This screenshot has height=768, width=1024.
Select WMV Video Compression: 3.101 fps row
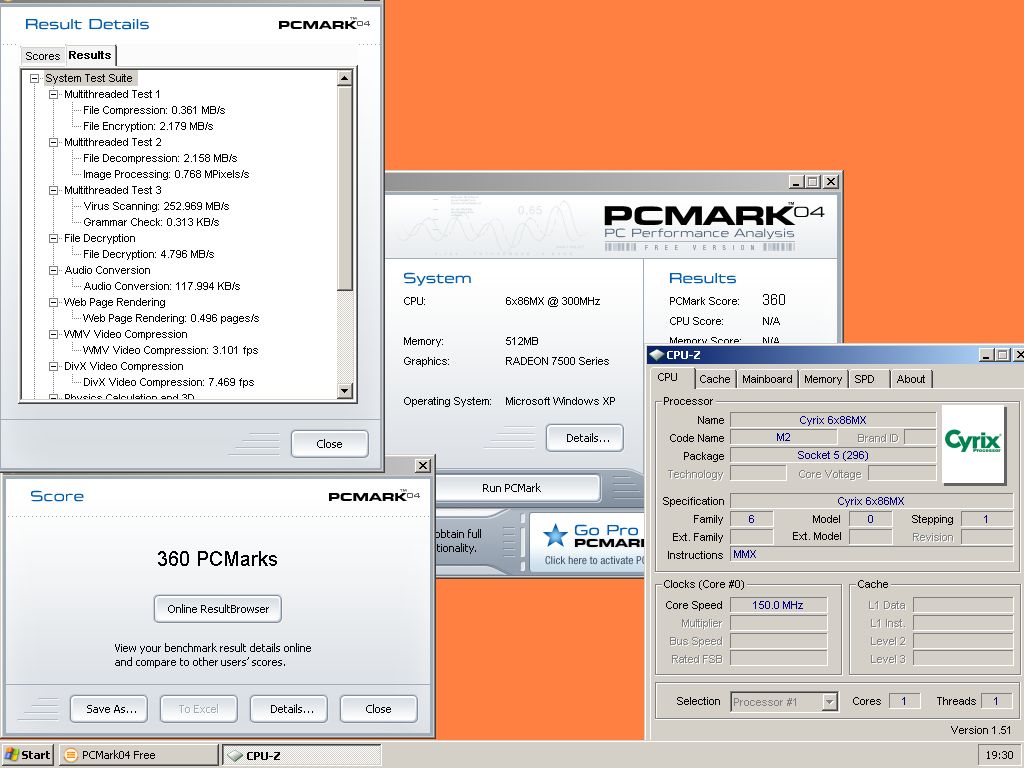pos(170,351)
